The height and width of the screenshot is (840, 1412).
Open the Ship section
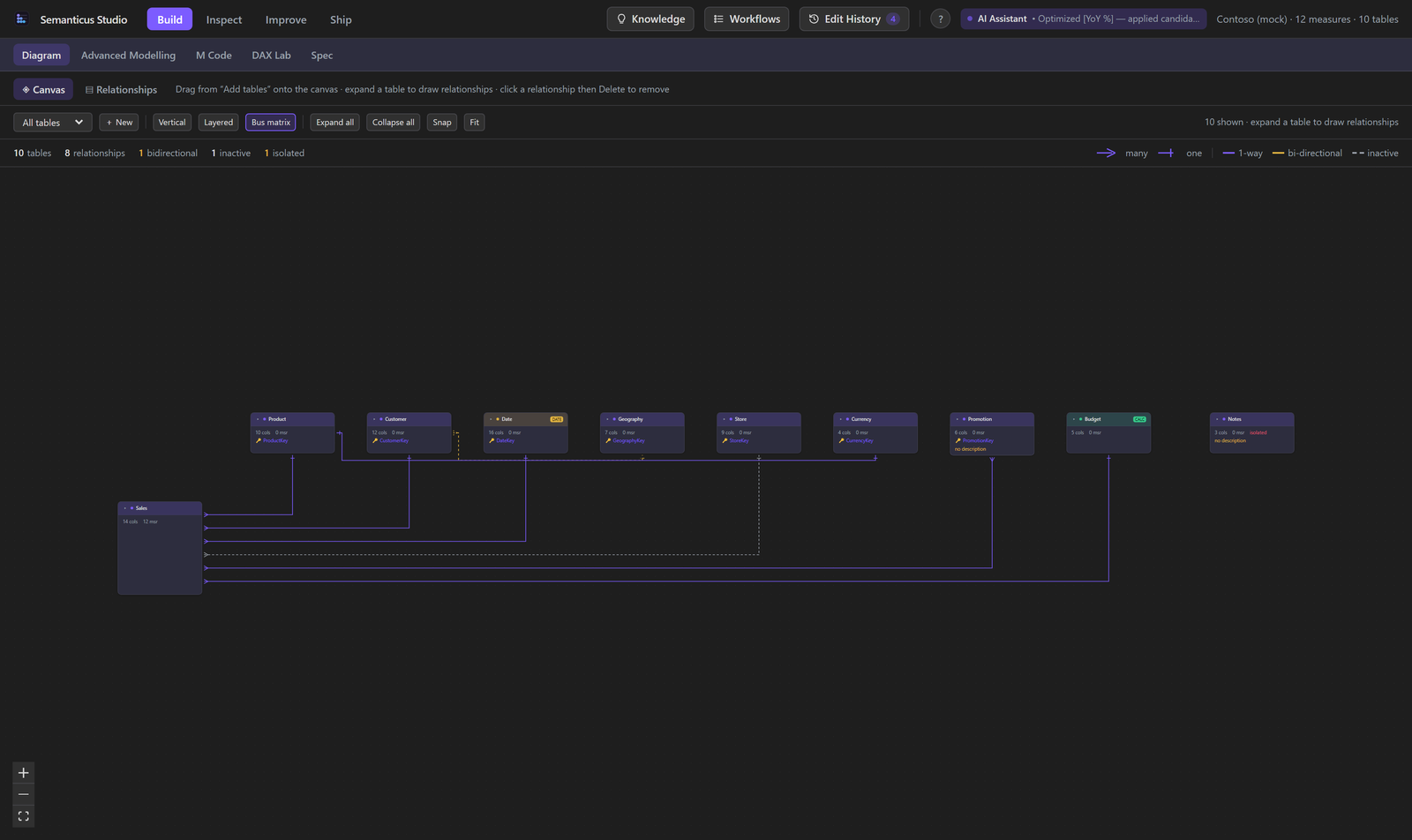341,19
